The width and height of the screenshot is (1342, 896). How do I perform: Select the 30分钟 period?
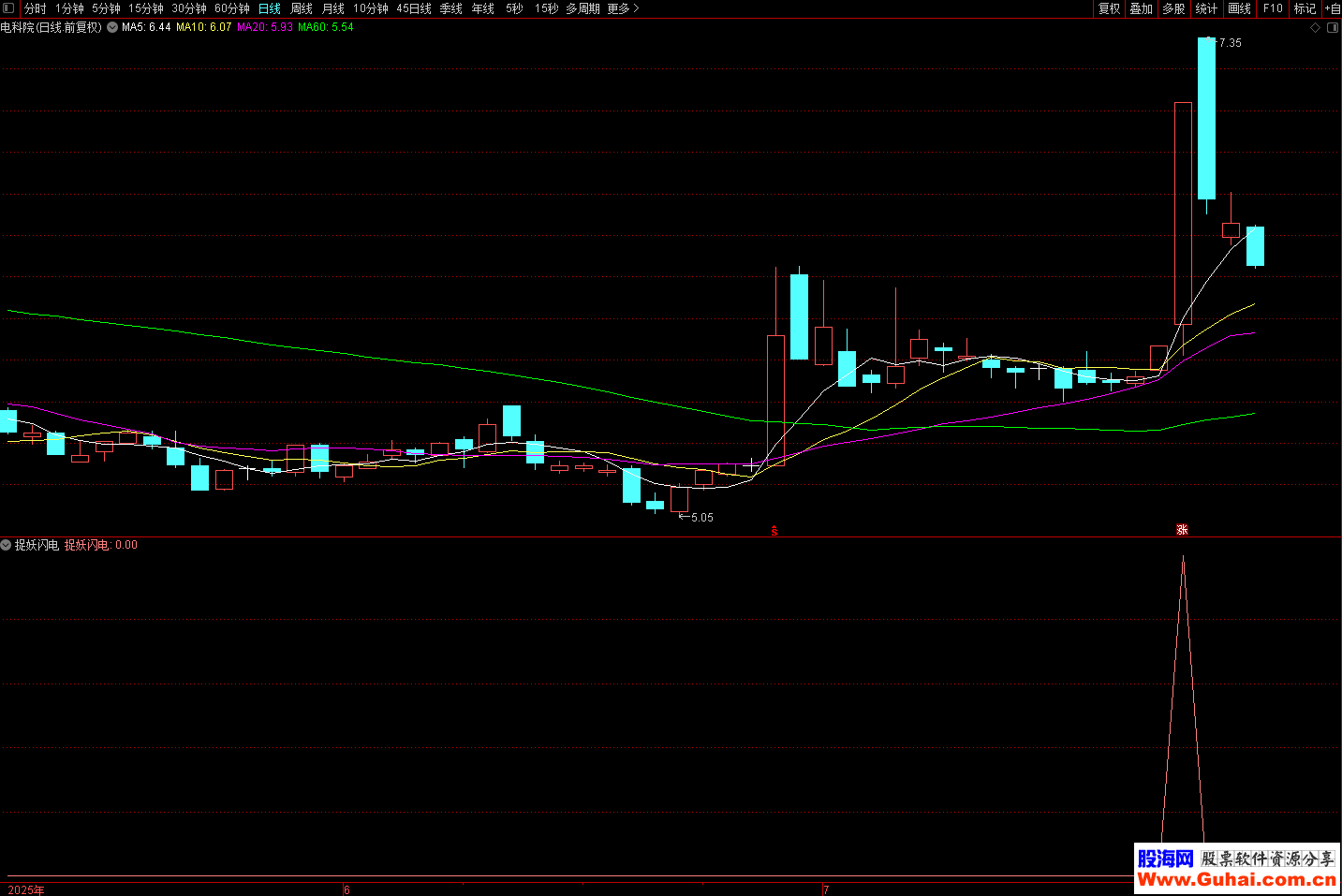click(x=189, y=8)
